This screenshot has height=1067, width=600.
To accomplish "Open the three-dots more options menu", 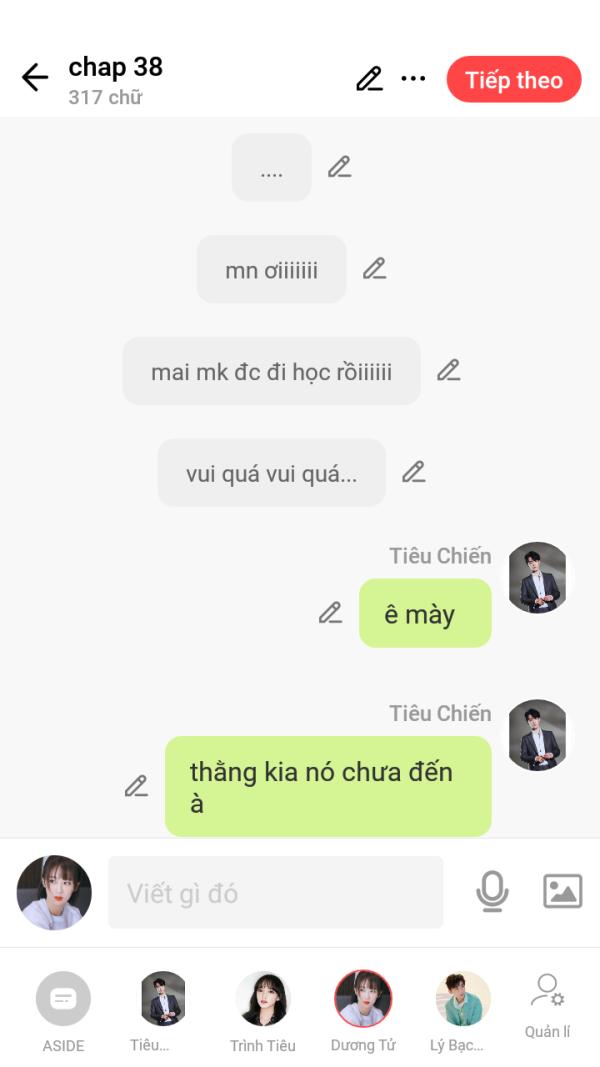I will coord(413,78).
